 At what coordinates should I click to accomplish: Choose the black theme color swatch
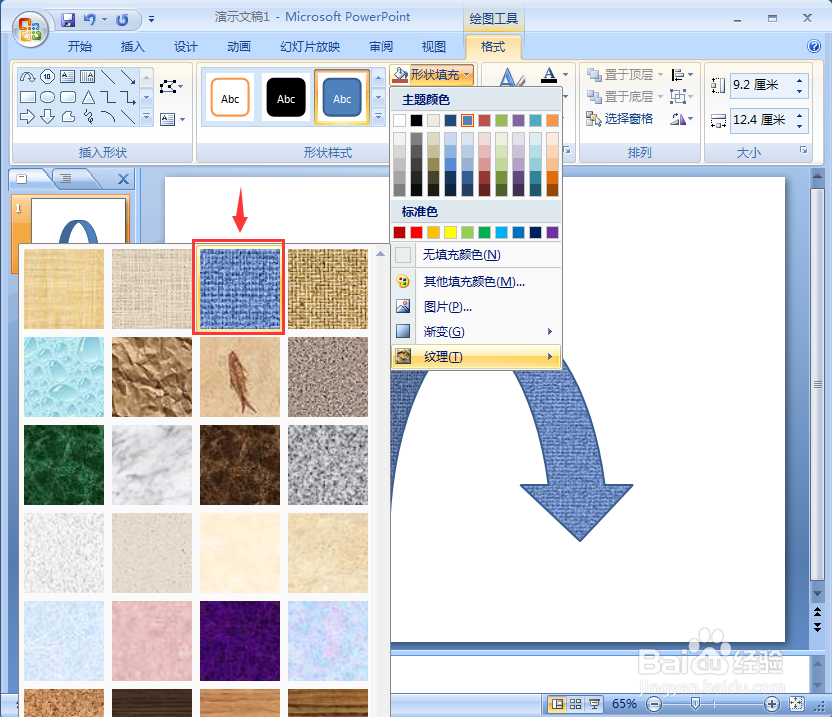[417, 120]
